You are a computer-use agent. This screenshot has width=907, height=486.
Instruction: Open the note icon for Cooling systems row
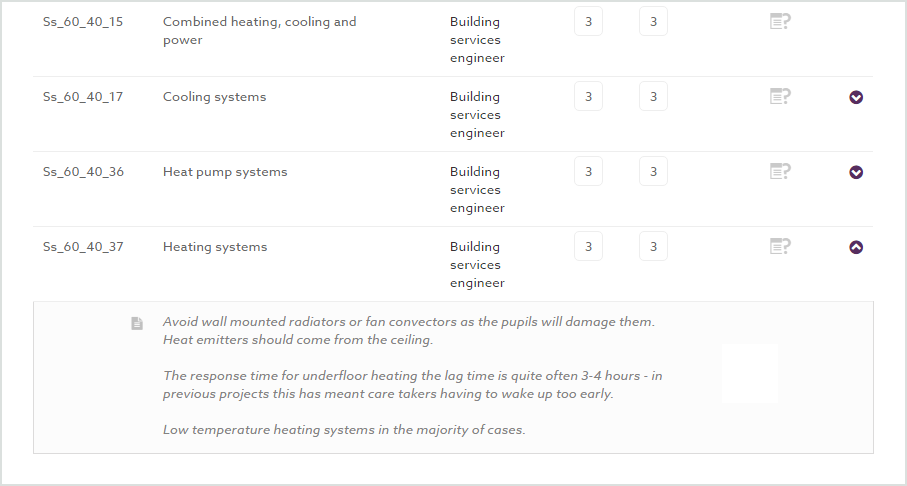(x=780, y=96)
